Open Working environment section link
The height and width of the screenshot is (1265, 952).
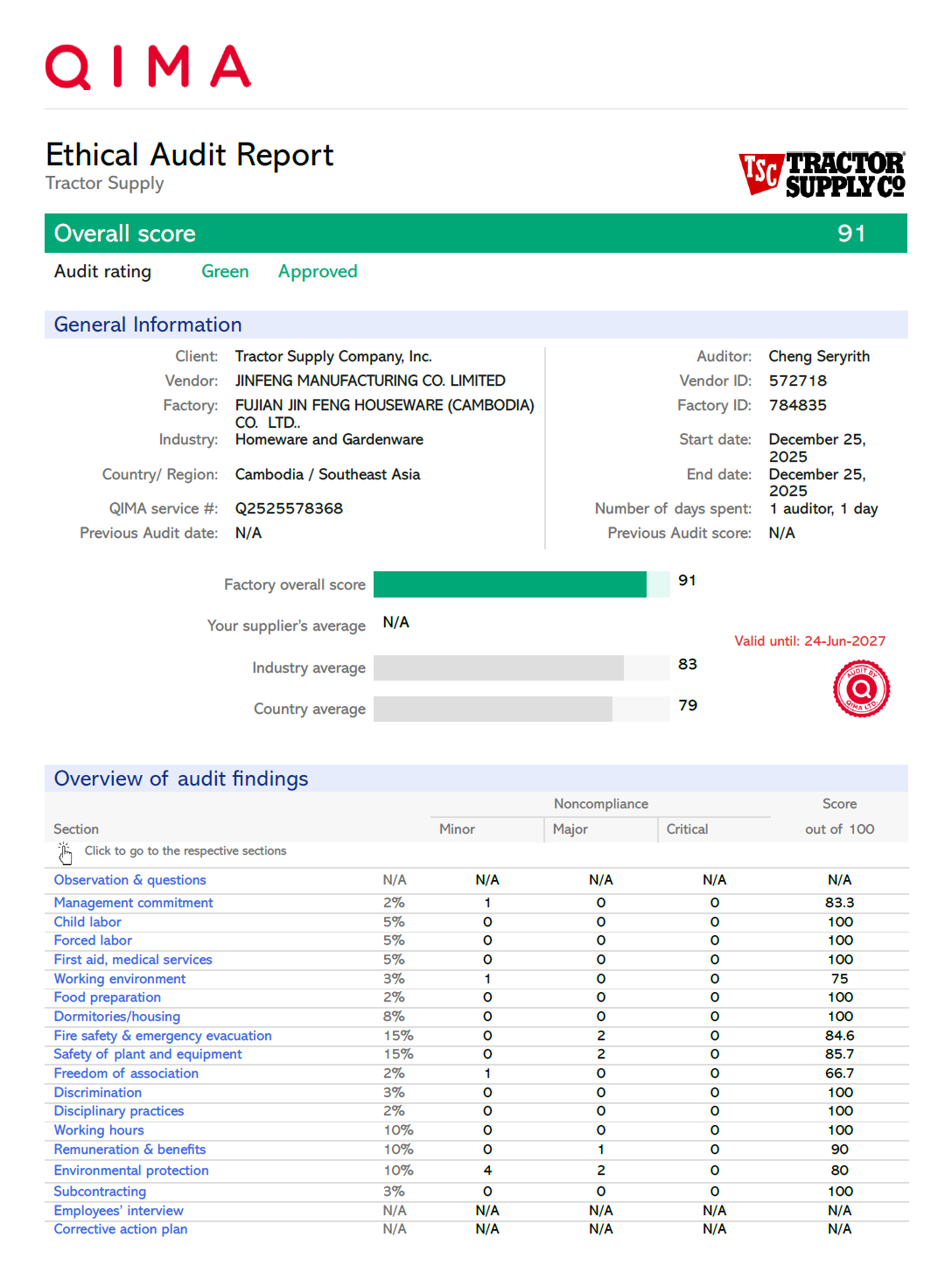pos(120,979)
